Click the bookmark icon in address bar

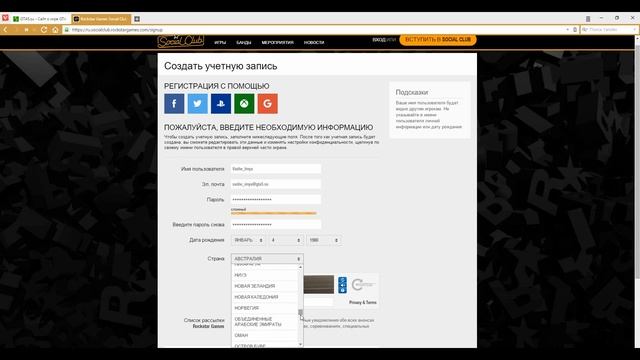575,30
